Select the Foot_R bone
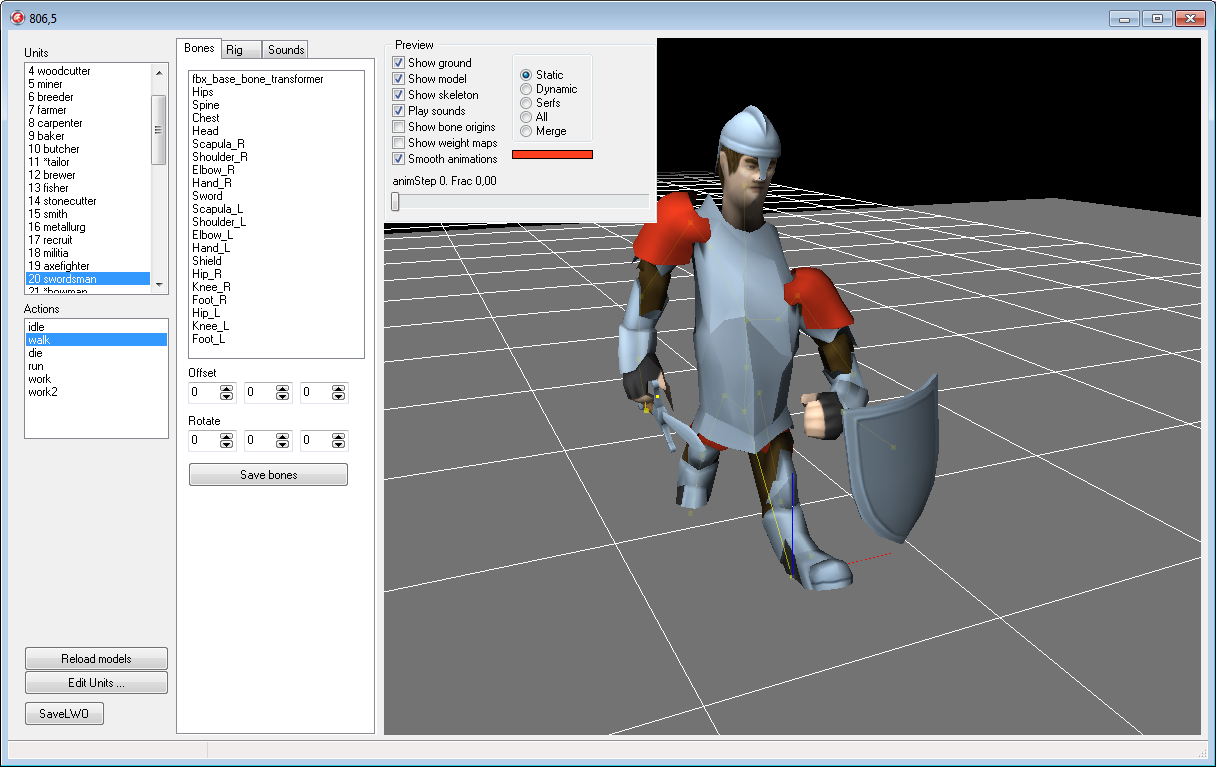The width and height of the screenshot is (1216, 767). tap(276, 300)
